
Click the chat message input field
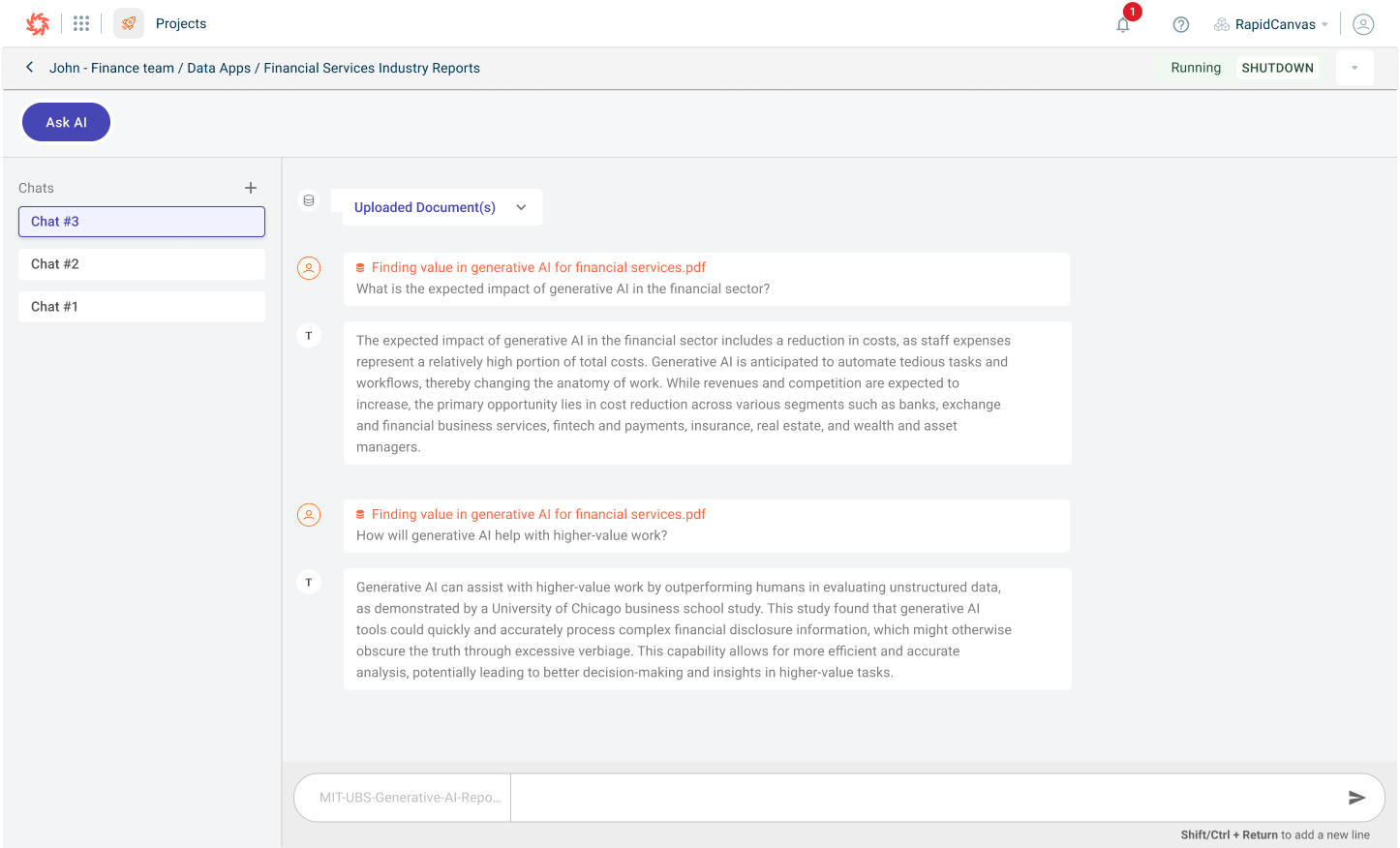tap(920, 798)
